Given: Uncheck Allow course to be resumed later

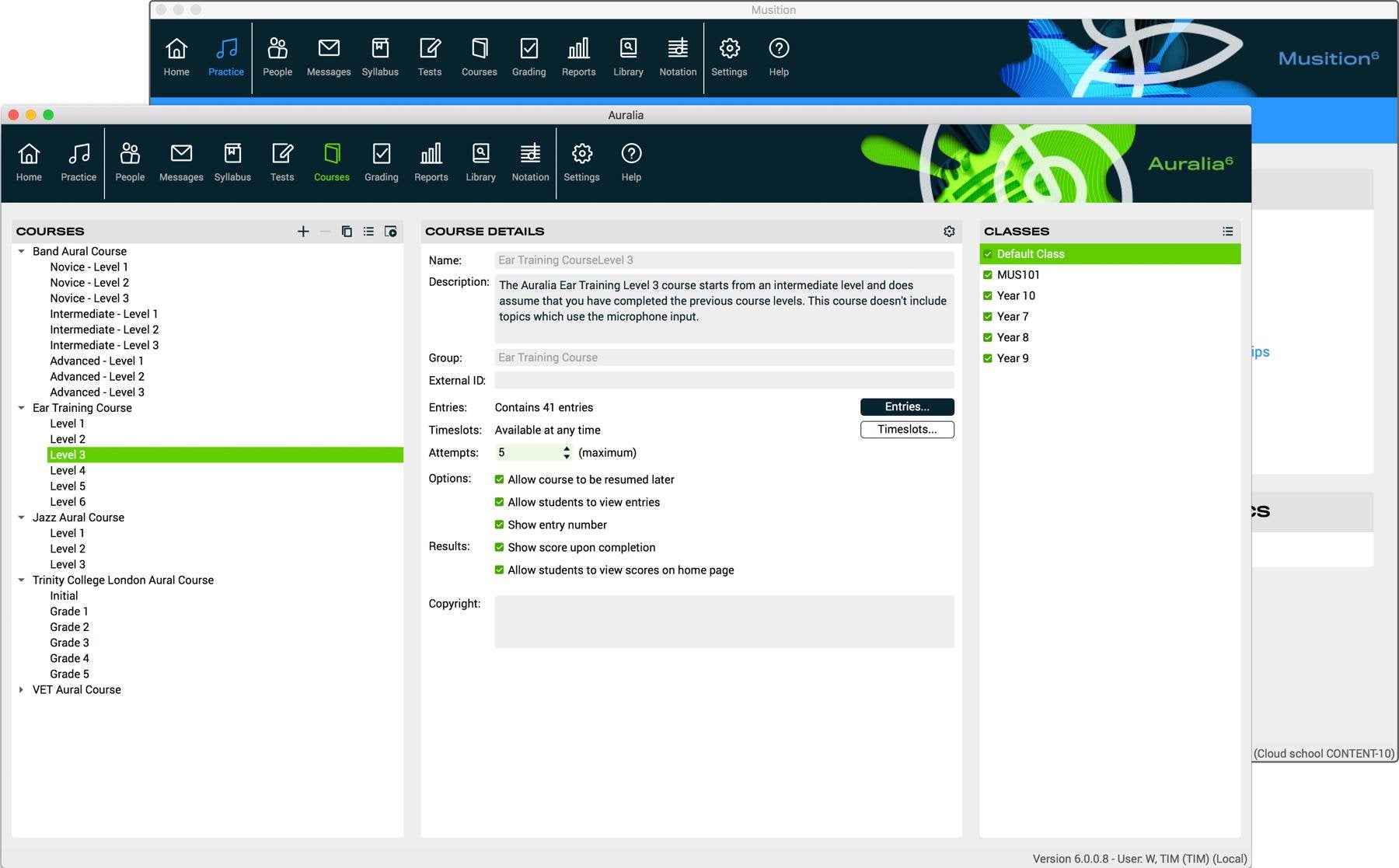Looking at the screenshot, I should pos(500,479).
